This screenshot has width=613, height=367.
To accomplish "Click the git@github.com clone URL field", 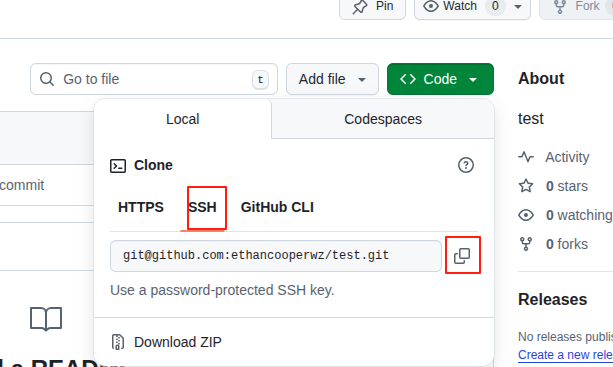I will tap(276, 256).
